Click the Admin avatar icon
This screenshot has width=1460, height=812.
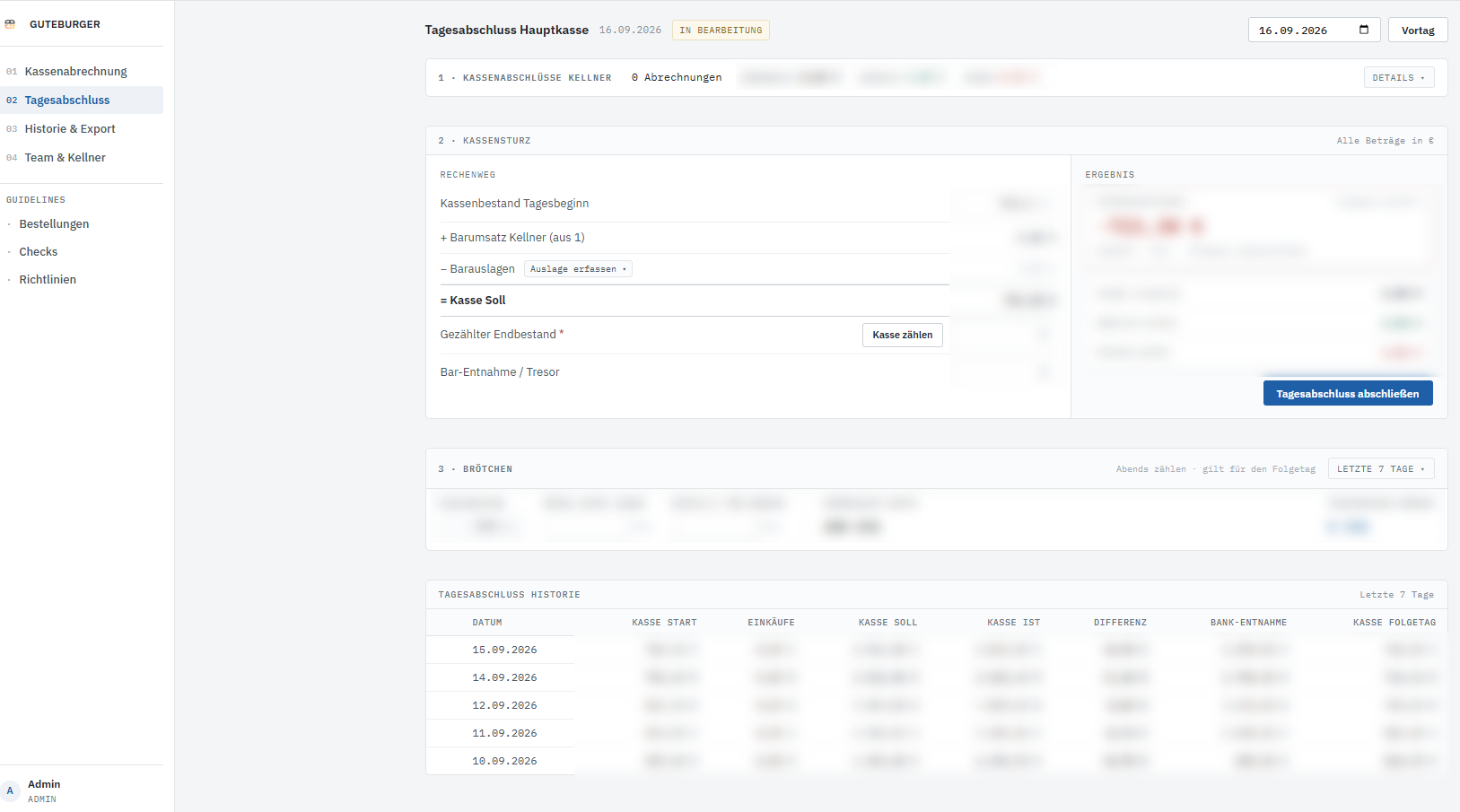10,790
